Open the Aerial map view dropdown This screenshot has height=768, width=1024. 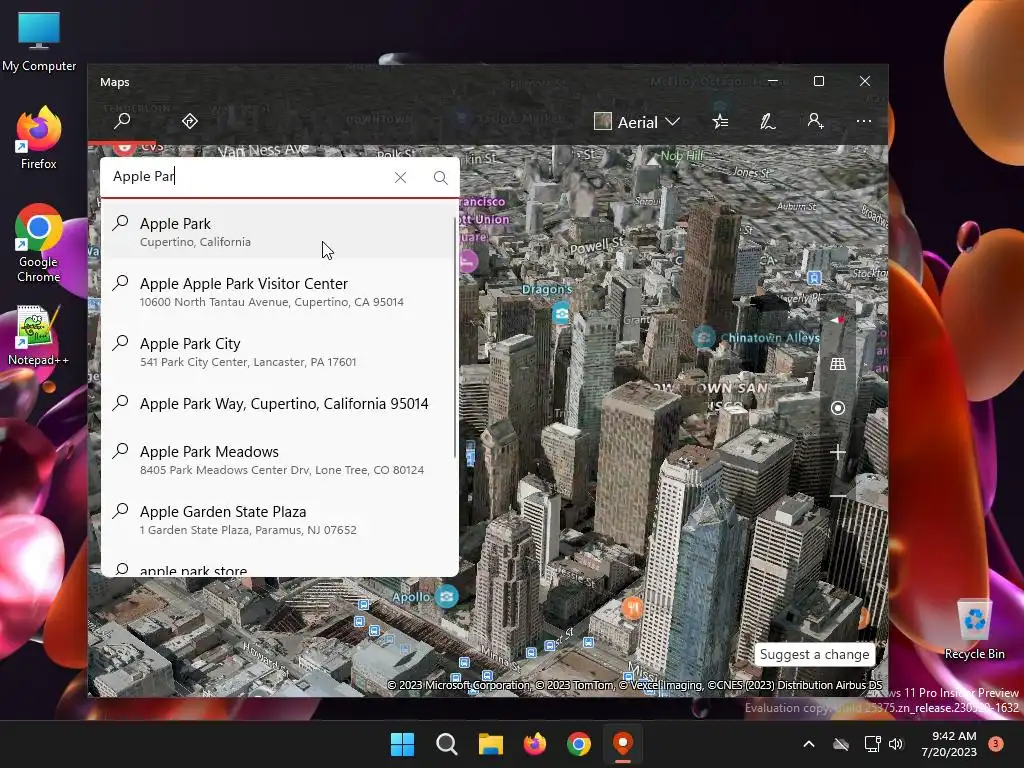coord(637,122)
